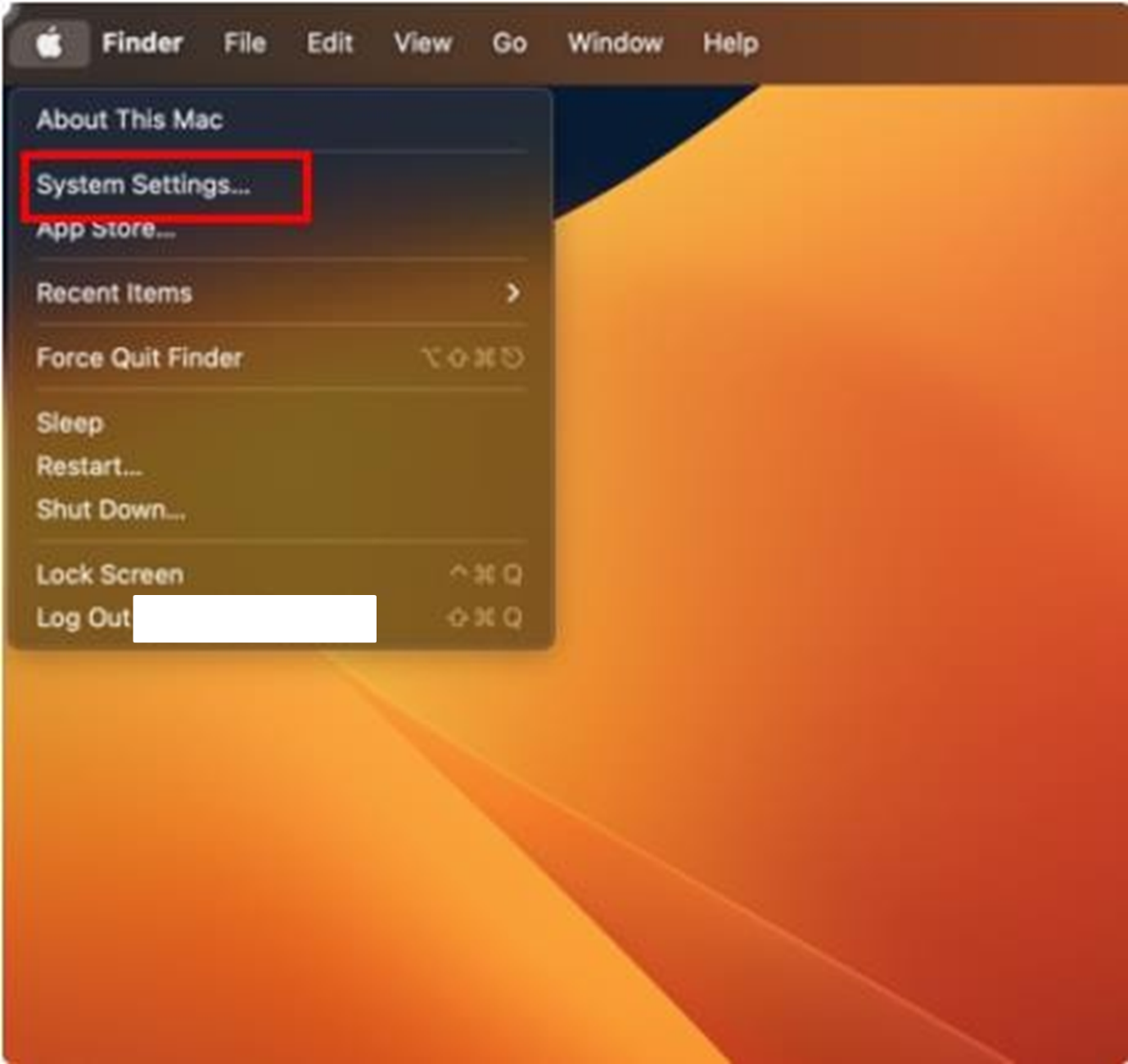This screenshot has width=1128, height=1064.
Task: Select About This Mac
Action: tap(129, 119)
